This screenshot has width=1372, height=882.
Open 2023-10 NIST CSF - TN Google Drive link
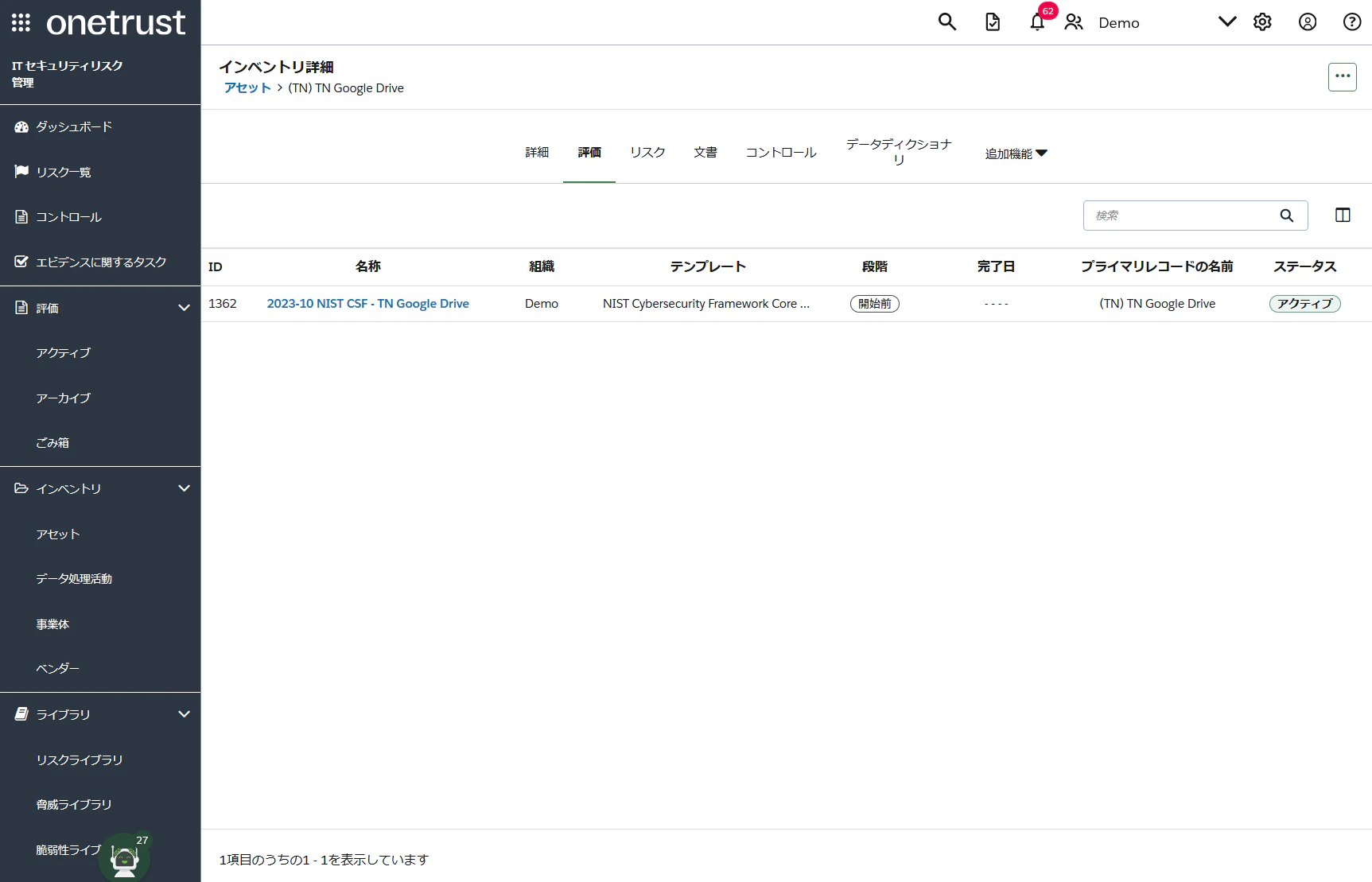pyautogui.click(x=368, y=304)
